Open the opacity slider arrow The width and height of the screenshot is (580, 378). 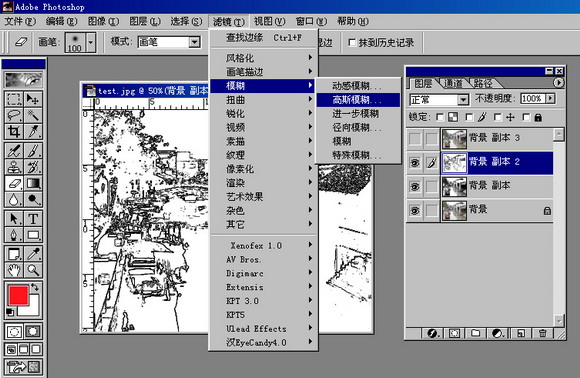point(551,98)
